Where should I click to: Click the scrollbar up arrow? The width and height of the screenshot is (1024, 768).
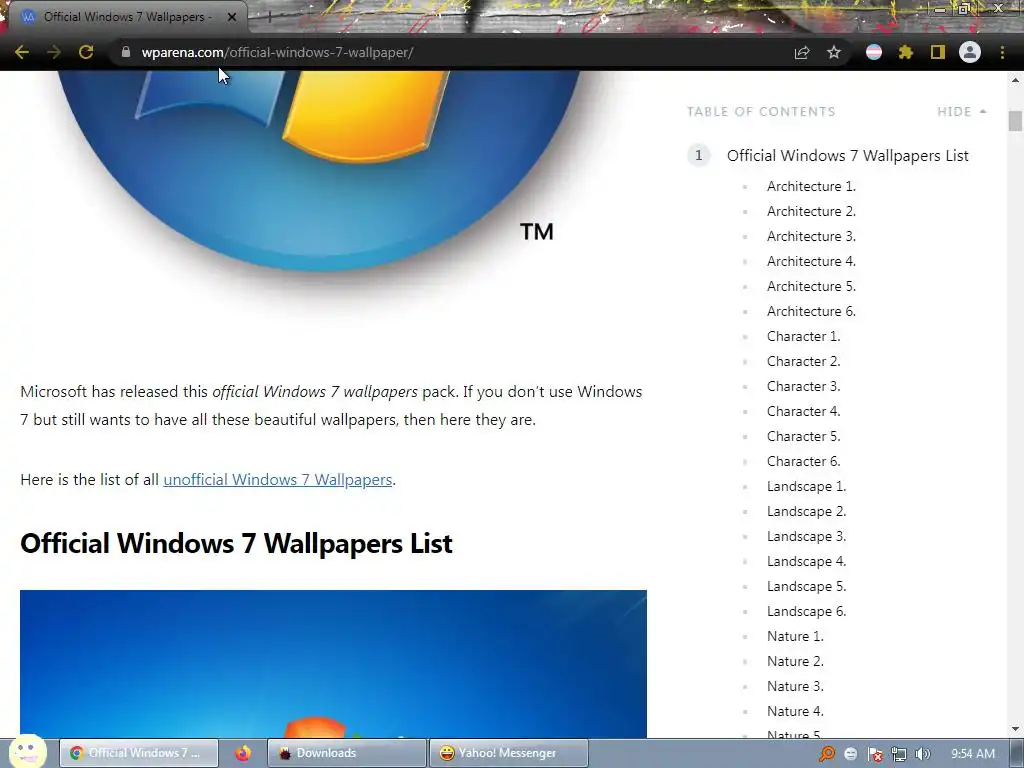(x=1015, y=80)
